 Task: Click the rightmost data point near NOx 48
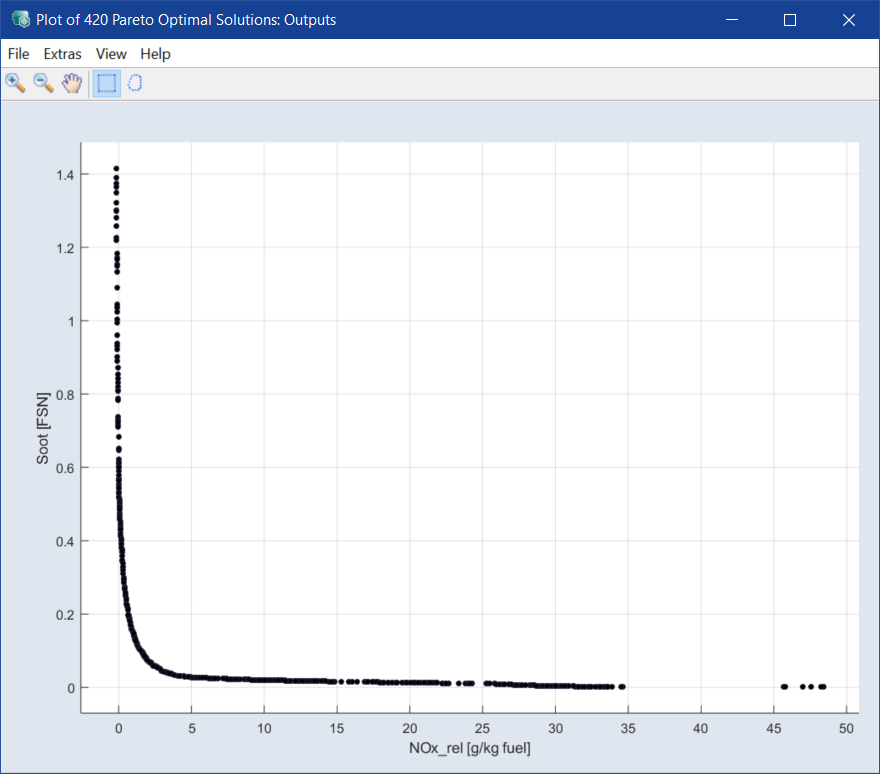[x=823, y=687]
